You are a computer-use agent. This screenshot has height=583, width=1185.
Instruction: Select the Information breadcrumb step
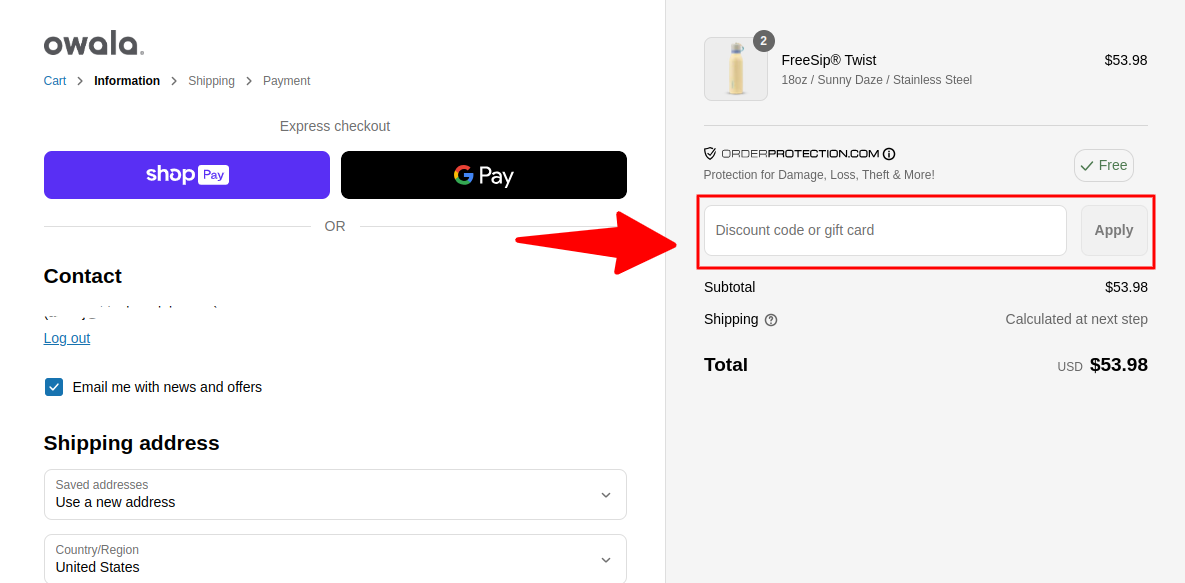[127, 81]
